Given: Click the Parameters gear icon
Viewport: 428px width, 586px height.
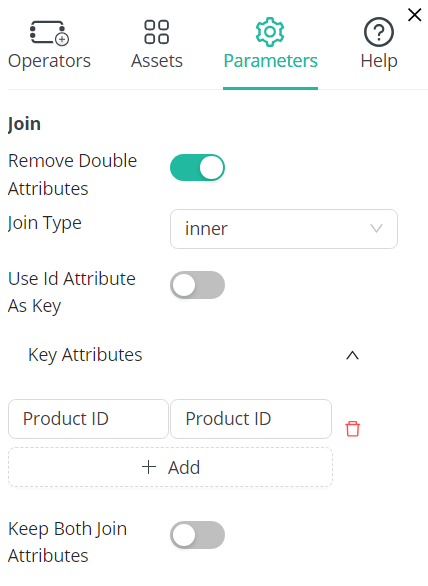Looking at the screenshot, I should pyautogui.click(x=270, y=32).
